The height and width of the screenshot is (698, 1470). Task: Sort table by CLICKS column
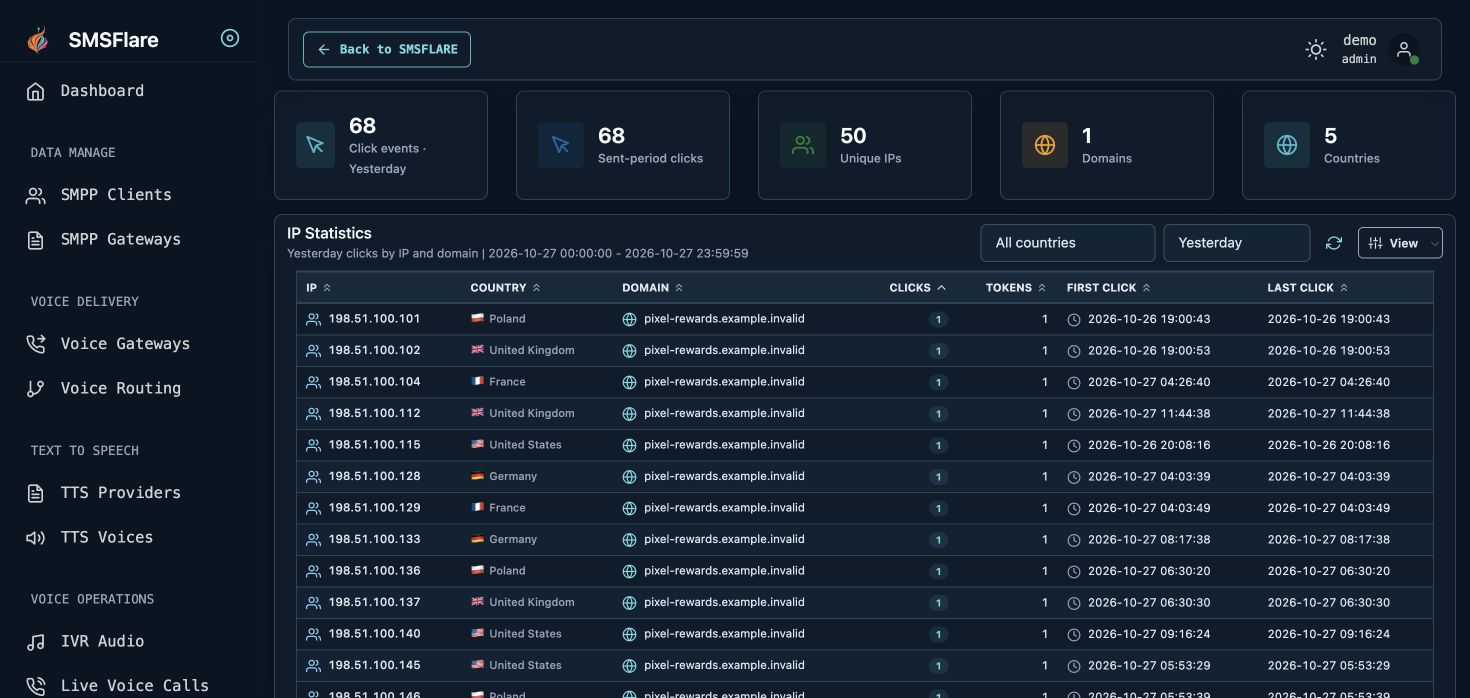tap(918, 288)
